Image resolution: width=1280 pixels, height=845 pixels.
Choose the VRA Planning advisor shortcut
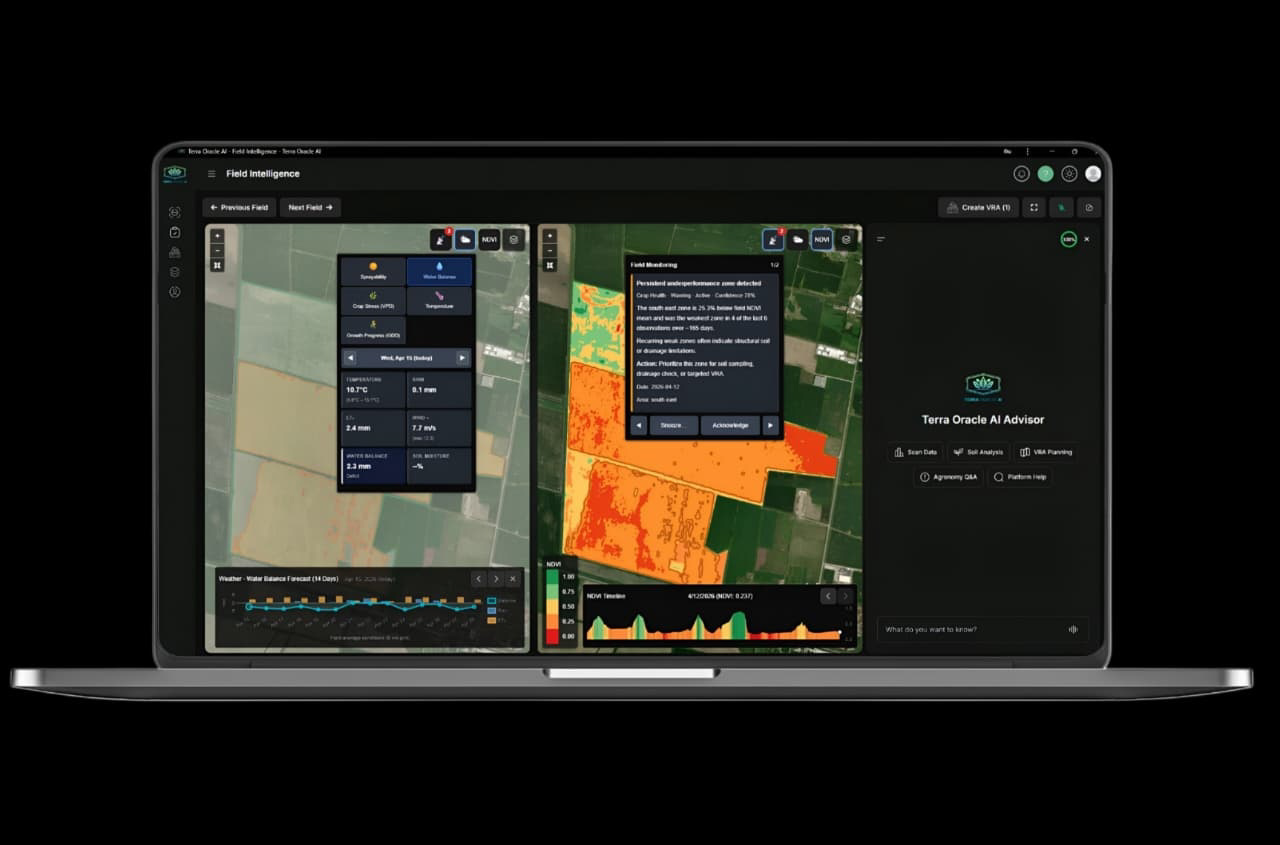tap(1045, 452)
